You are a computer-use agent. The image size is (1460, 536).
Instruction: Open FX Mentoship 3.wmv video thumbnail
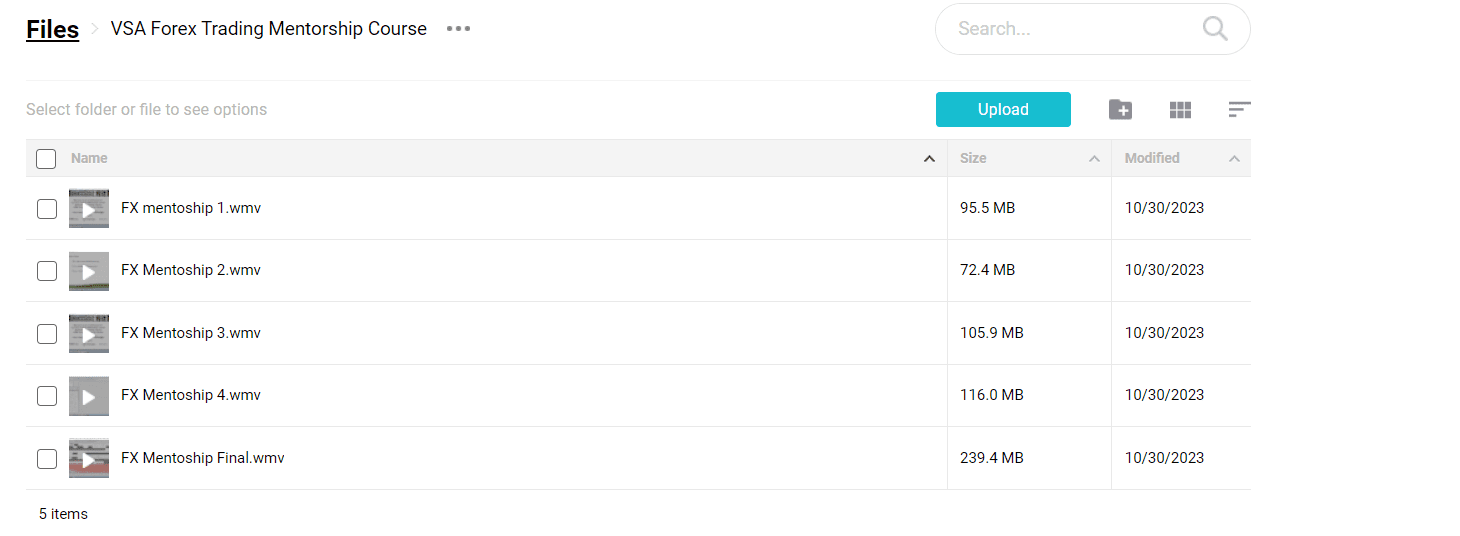(x=89, y=334)
